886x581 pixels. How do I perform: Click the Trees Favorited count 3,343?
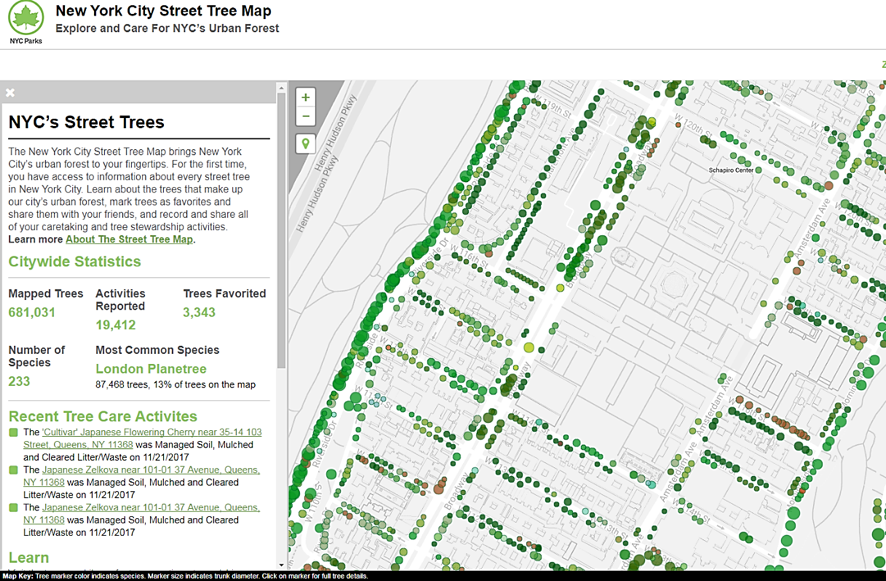click(199, 313)
